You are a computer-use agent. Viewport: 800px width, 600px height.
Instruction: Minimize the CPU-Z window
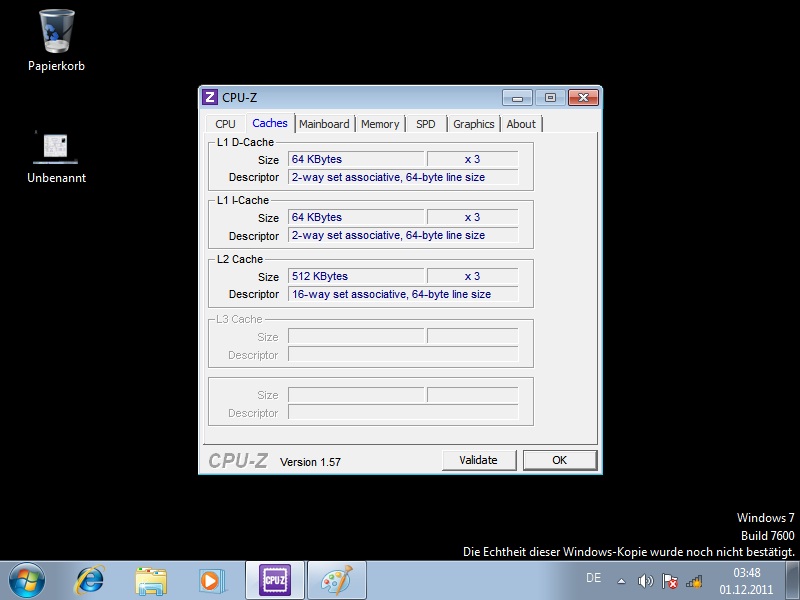[517, 97]
